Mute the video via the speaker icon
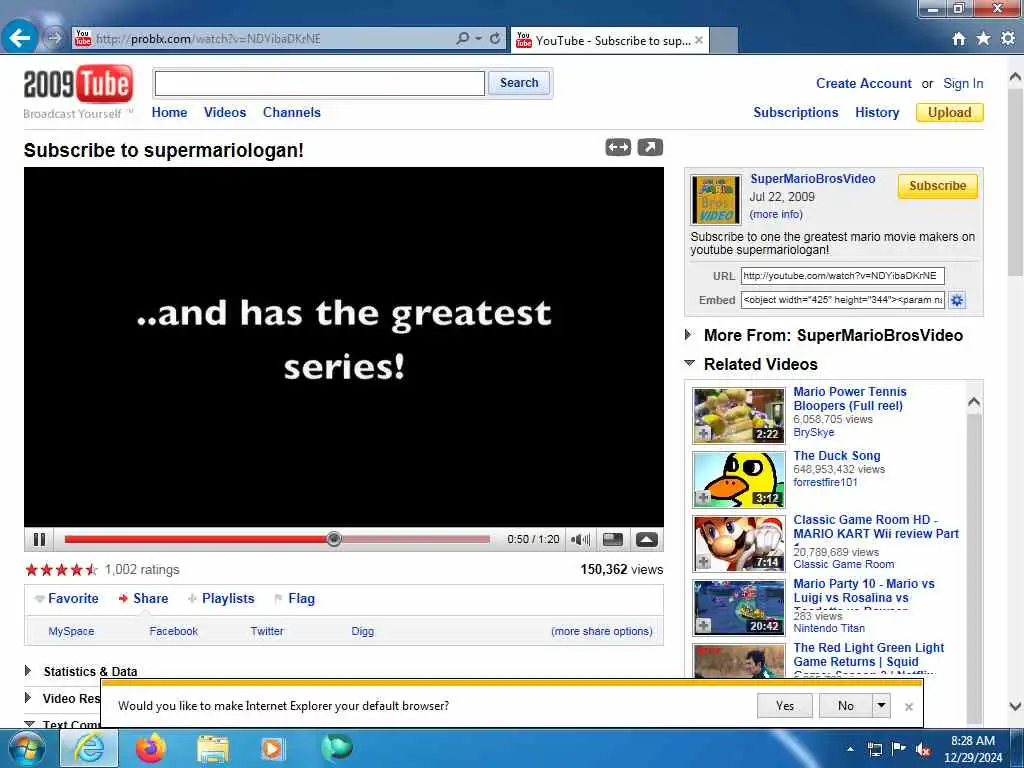Screen dimensions: 1024x768 point(580,539)
